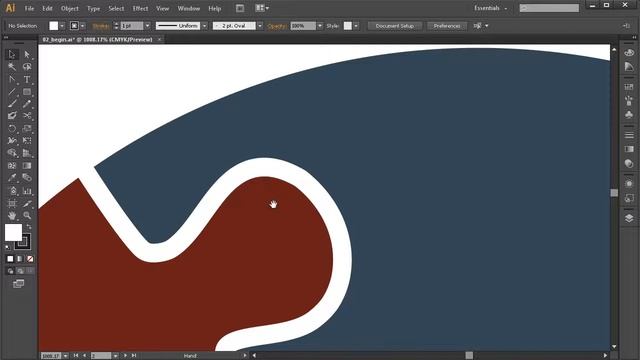Open the Stroke panel icon
Screen dimensions: 640x360
(629, 135)
